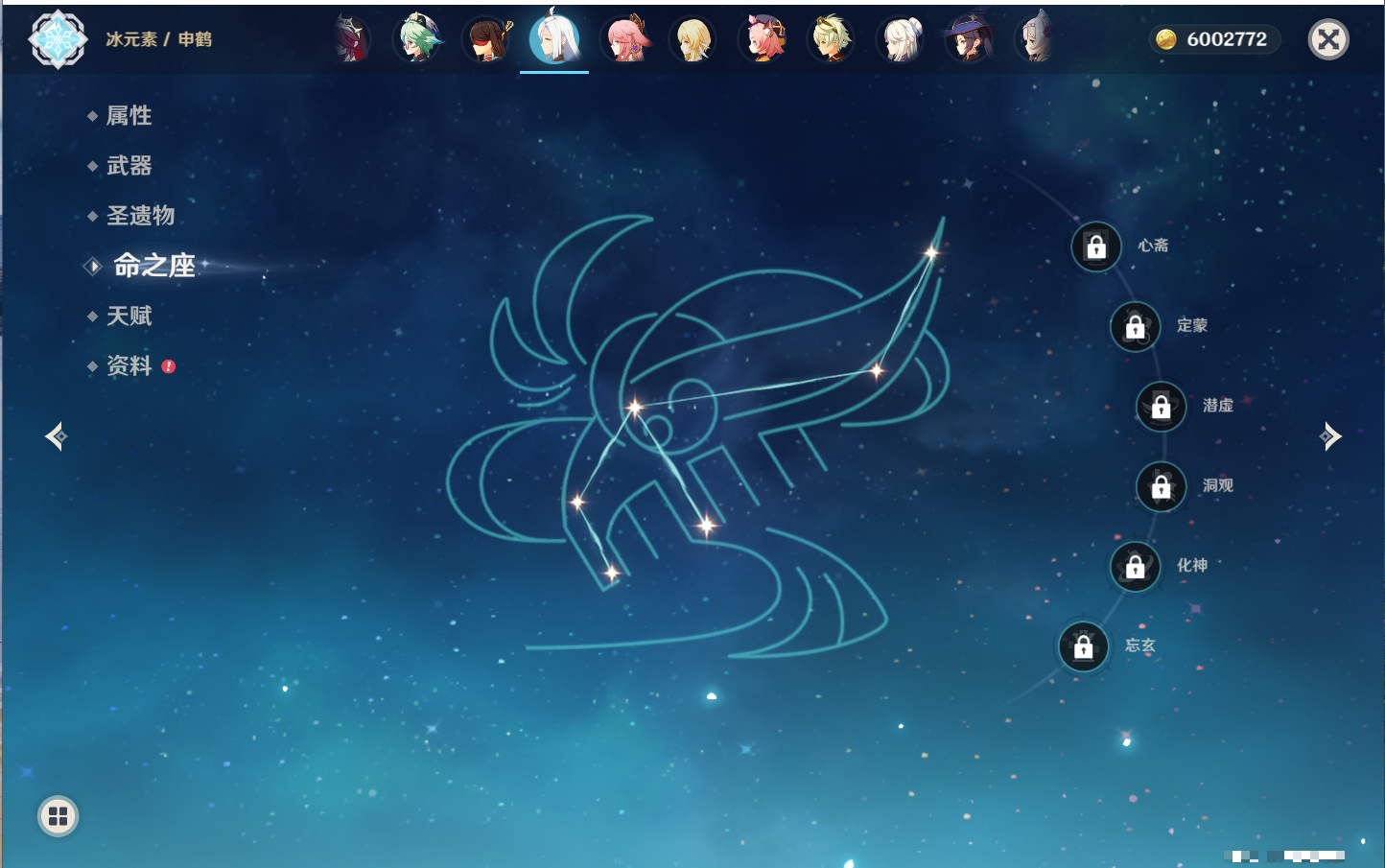
Task: Open the 圣遗物 artifacts menu
Action: (x=140, y=216)
